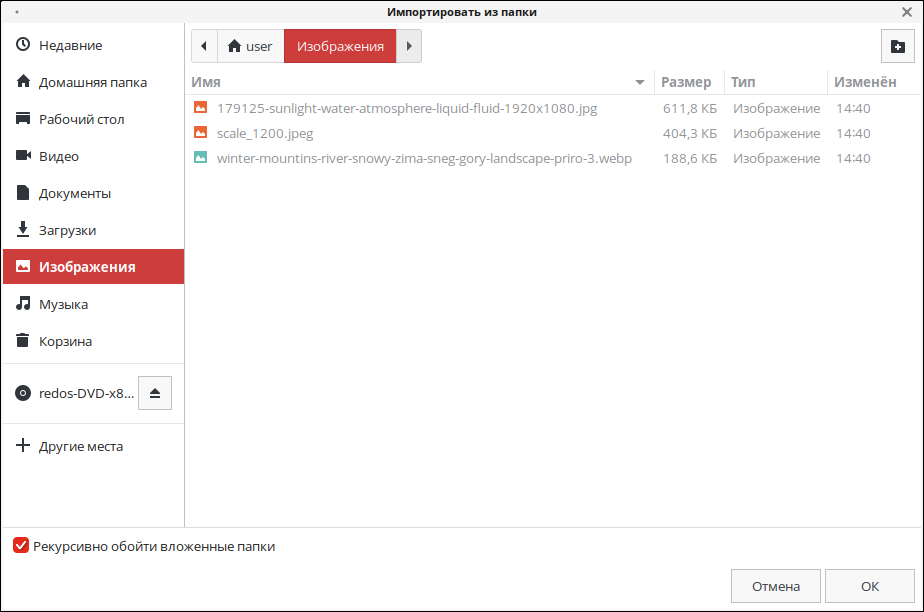
Task: Select the Видео folder in sidebar
Action: [58, 156]
